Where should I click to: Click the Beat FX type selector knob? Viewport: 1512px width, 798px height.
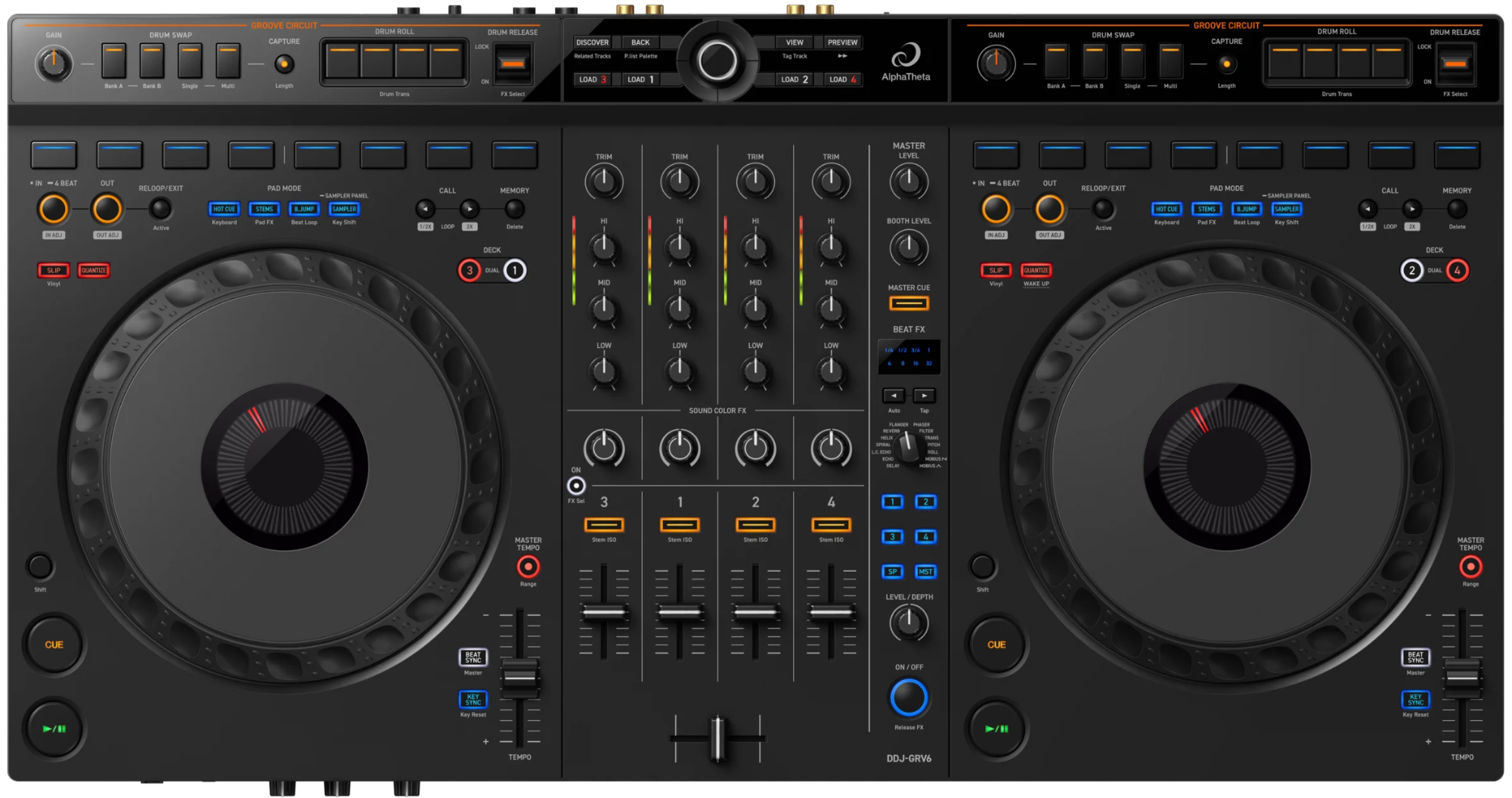click(x=909, y=447)
